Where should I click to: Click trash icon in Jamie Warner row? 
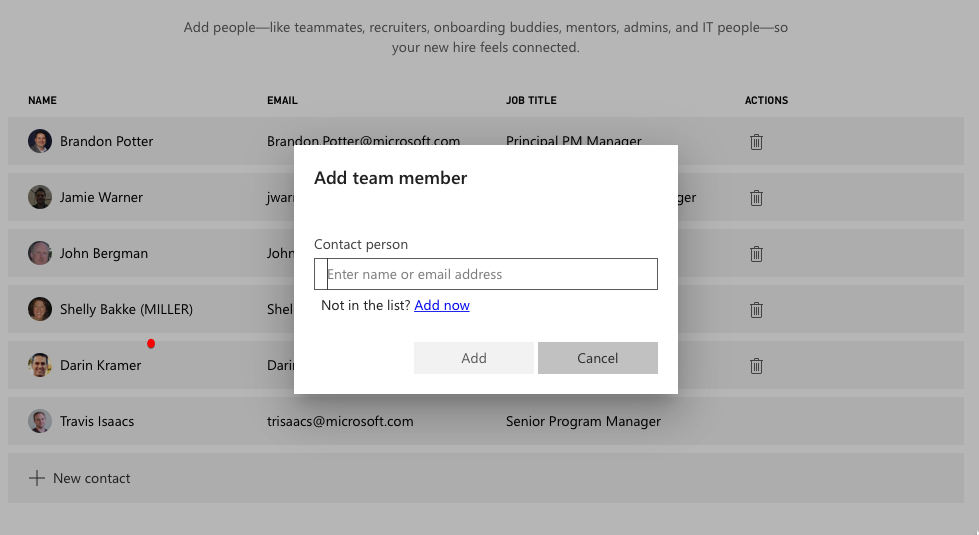(x=756, y=198)
